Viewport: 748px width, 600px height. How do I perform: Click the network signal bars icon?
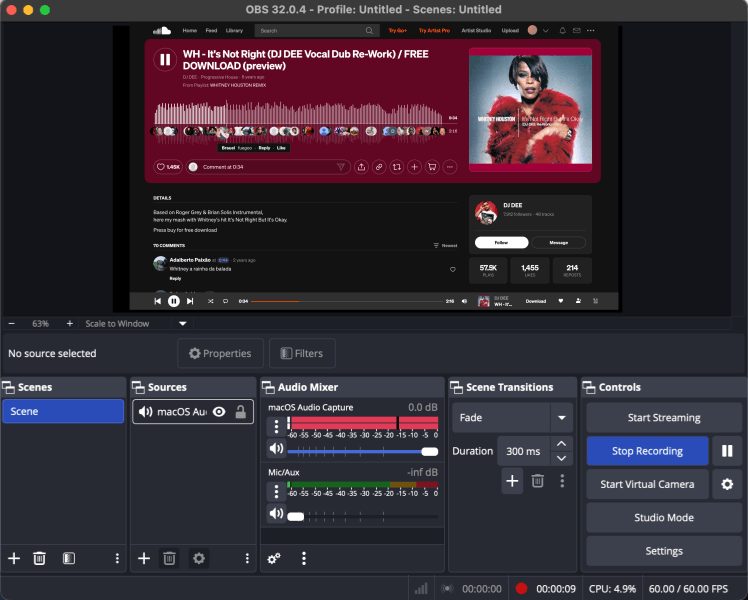[x=421, y=589]
